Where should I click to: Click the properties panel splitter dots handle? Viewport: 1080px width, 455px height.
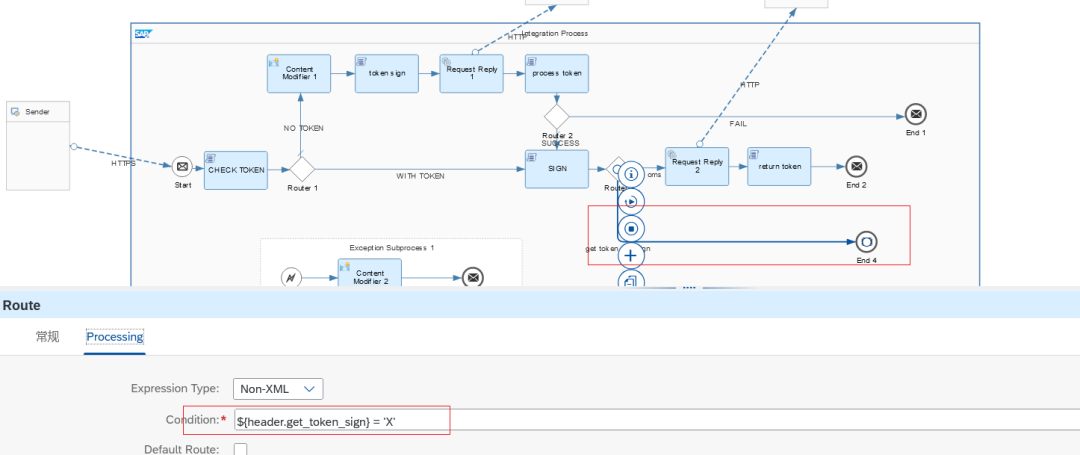689,288
